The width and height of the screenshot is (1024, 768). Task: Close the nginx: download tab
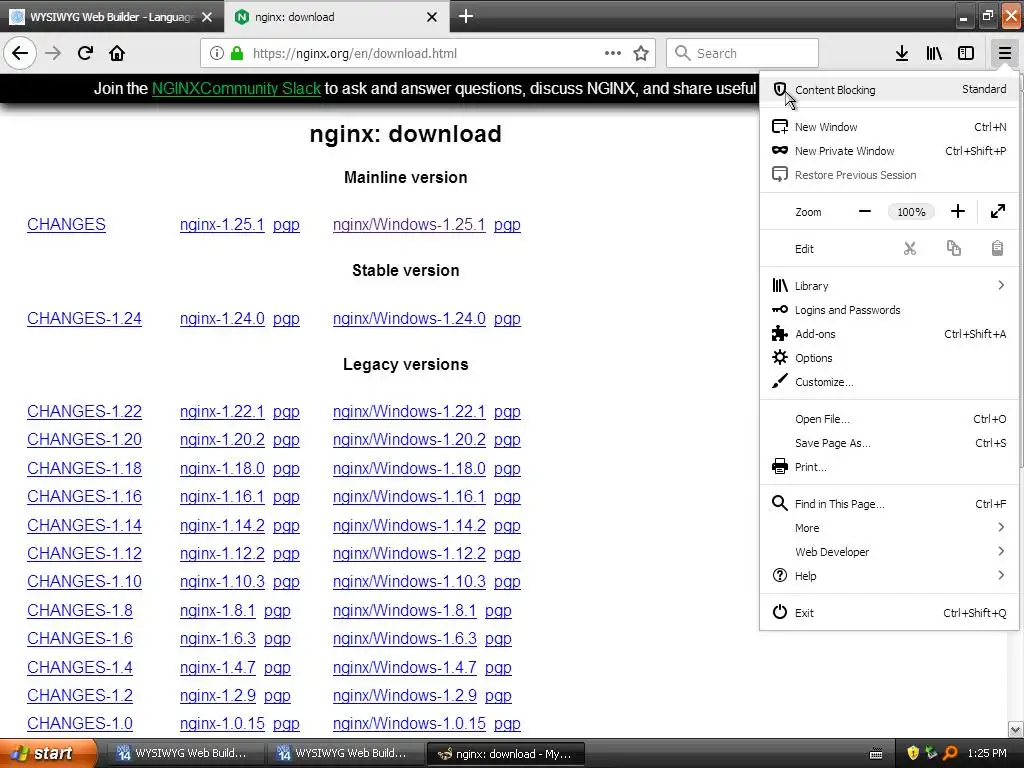432,17
